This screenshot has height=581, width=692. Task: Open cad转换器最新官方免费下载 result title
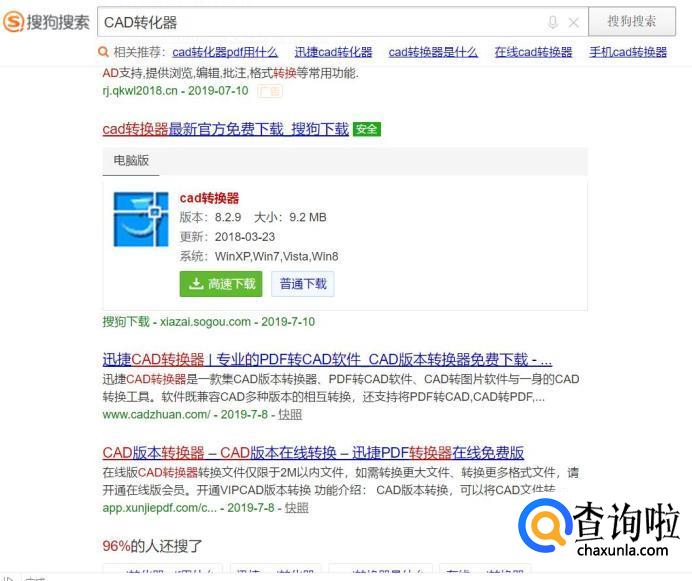[226, 129]
